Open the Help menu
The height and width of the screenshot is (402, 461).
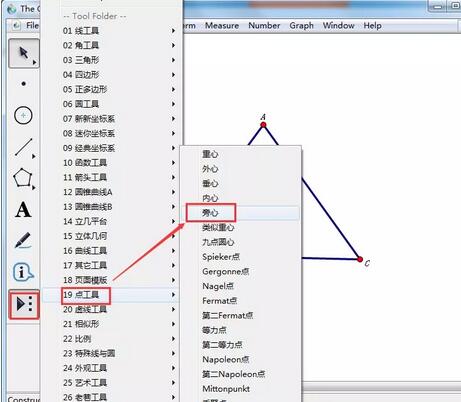point(372,26)
